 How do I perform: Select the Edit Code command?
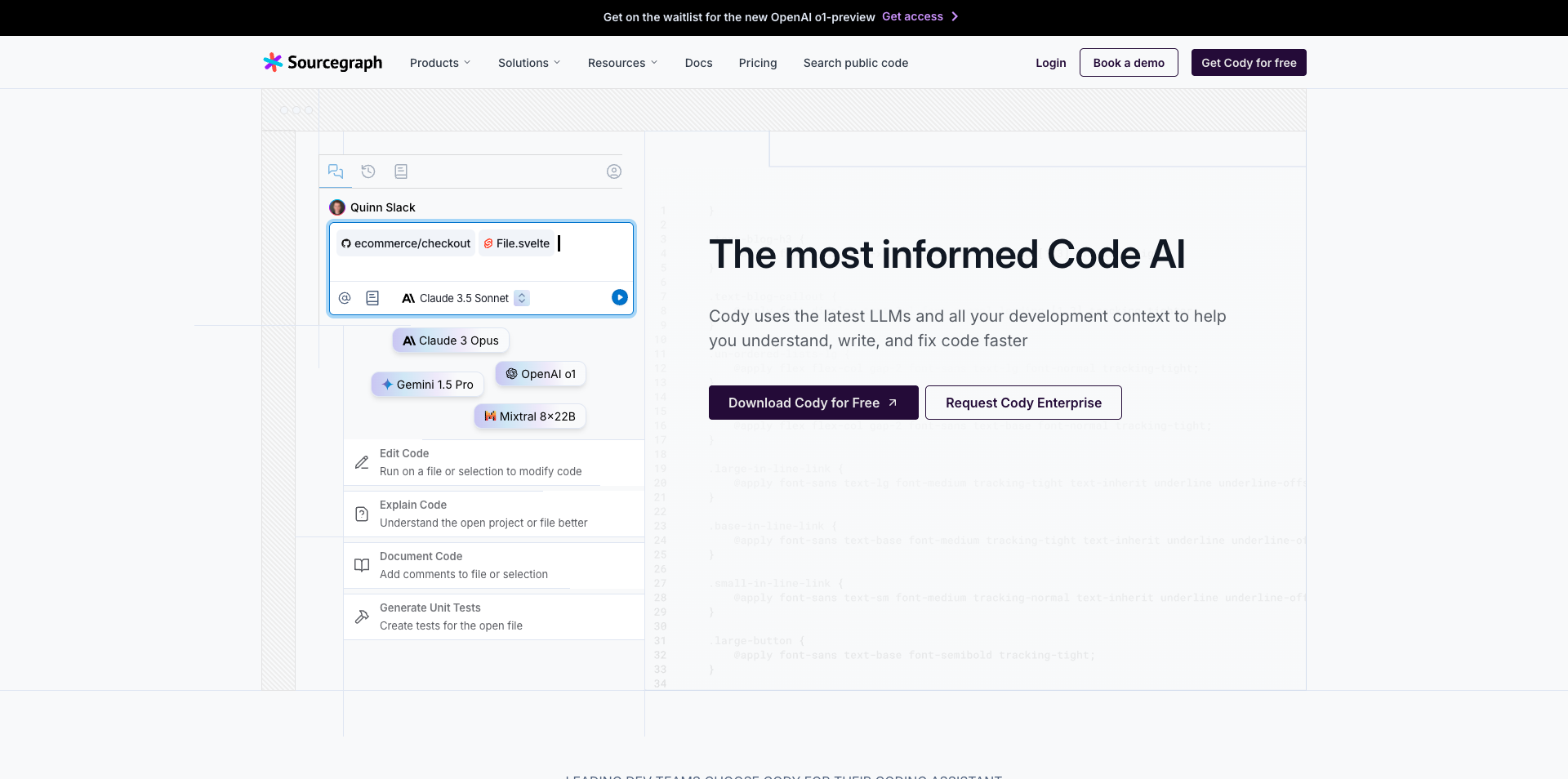click(x=494, y=462)
